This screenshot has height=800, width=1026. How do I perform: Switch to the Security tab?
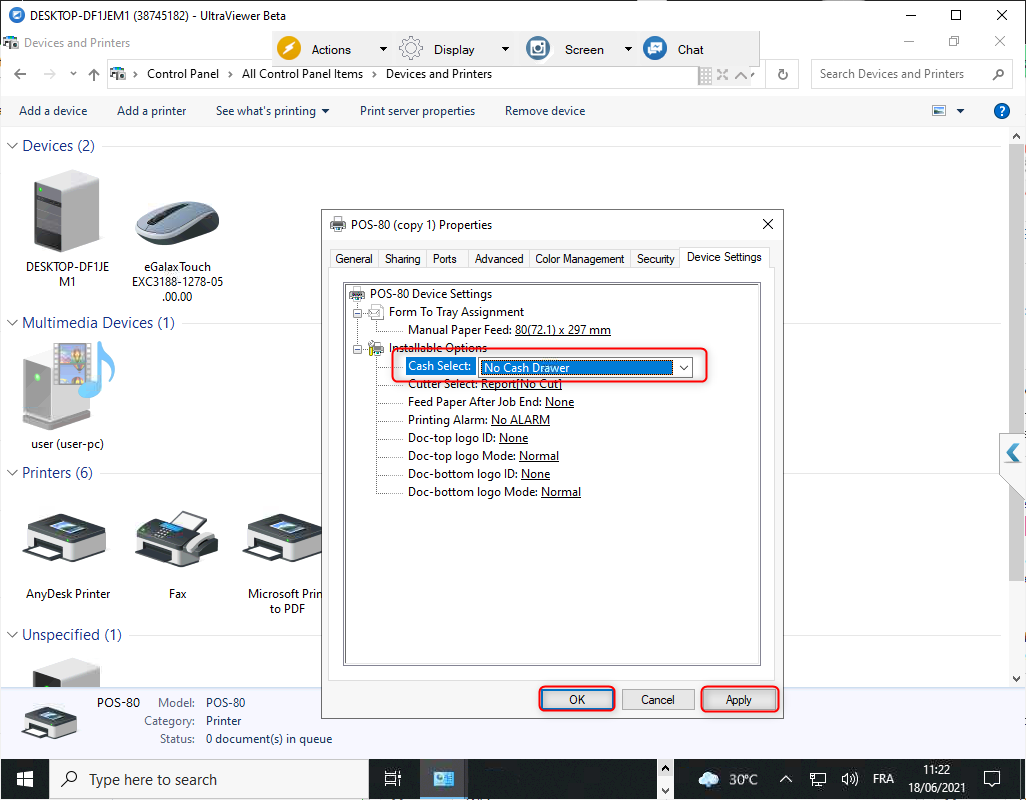point(656,258)
